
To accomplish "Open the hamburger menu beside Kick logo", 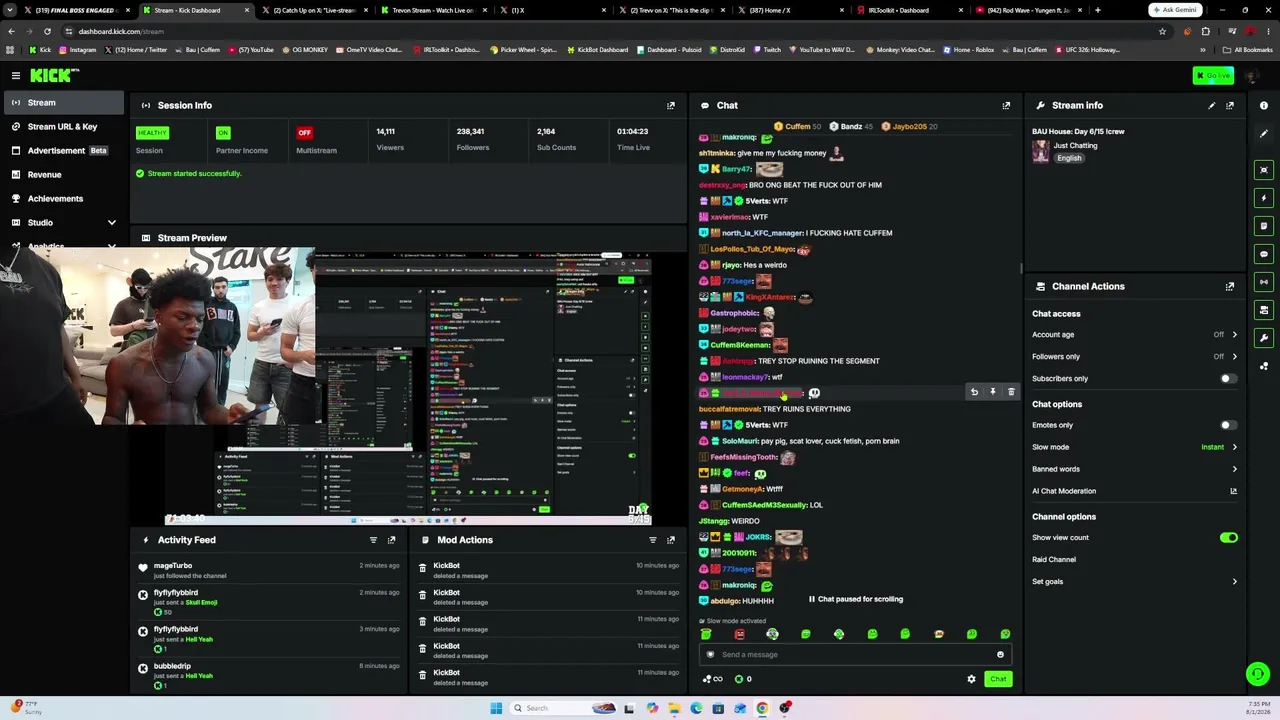I will (x=16, y=75).
